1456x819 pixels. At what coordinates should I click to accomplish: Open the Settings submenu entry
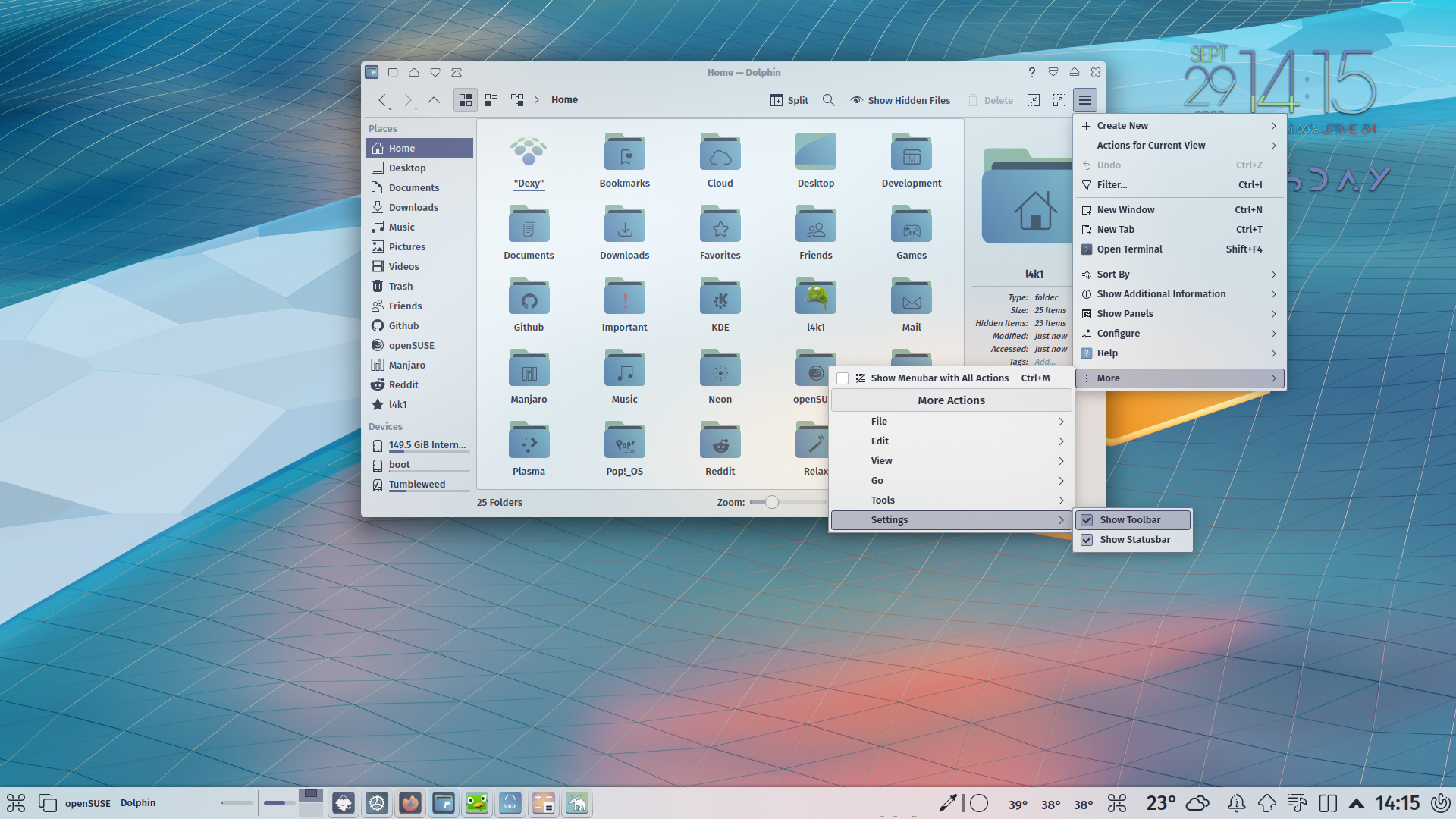click(x=951, y=520)
